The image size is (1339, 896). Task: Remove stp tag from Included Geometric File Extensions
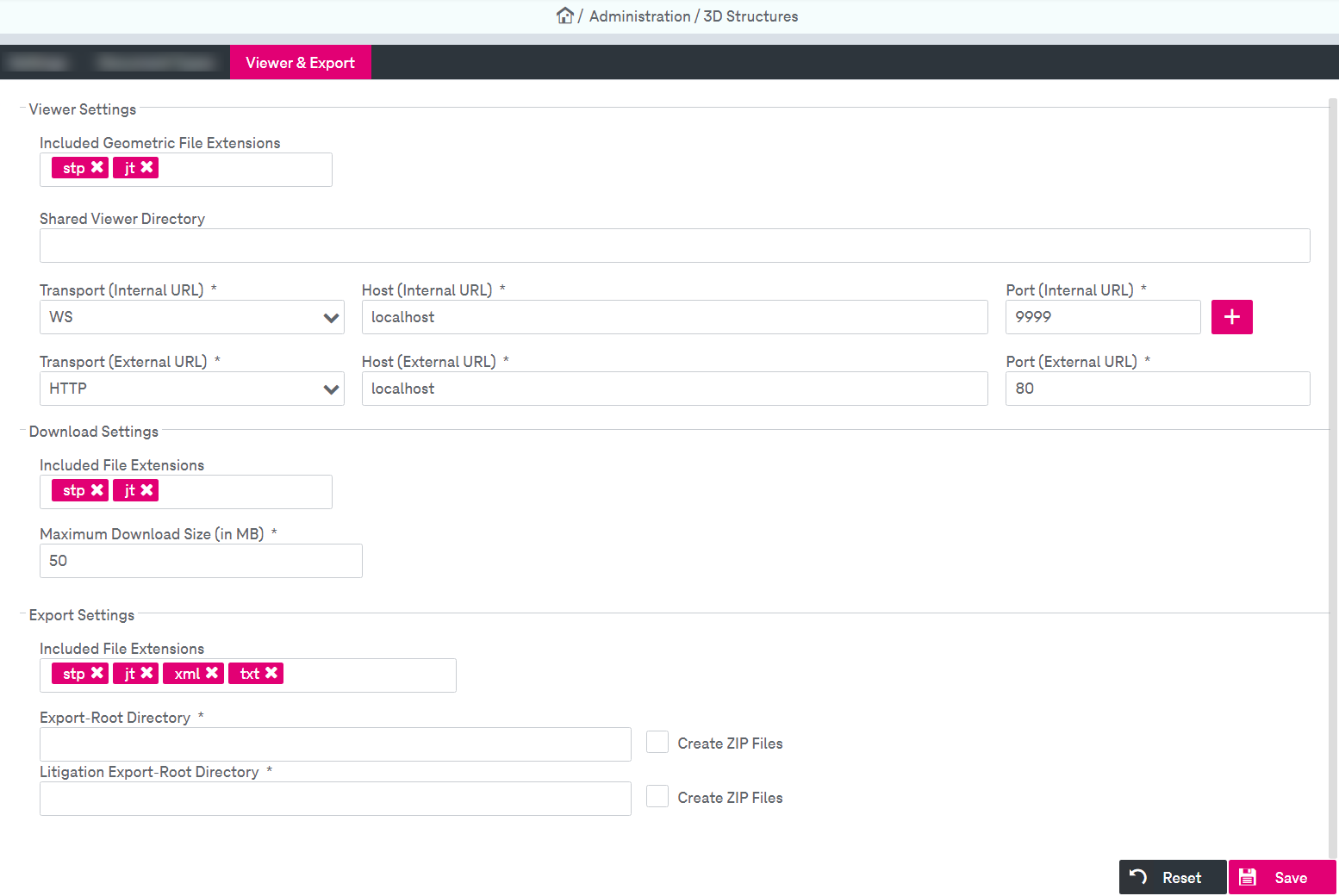pos(97,167)
